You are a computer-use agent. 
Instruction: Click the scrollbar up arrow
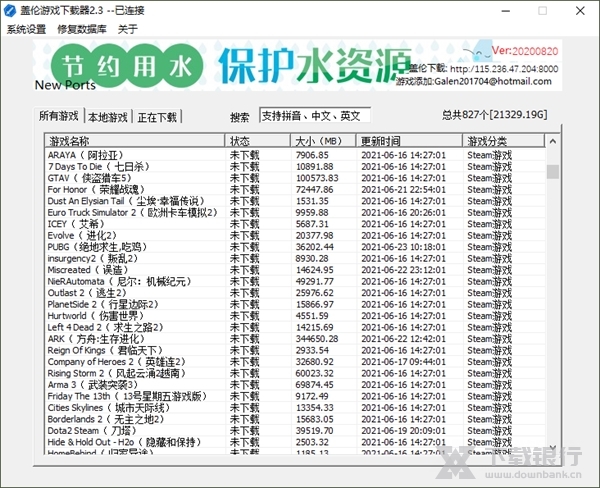pos(553,141)
